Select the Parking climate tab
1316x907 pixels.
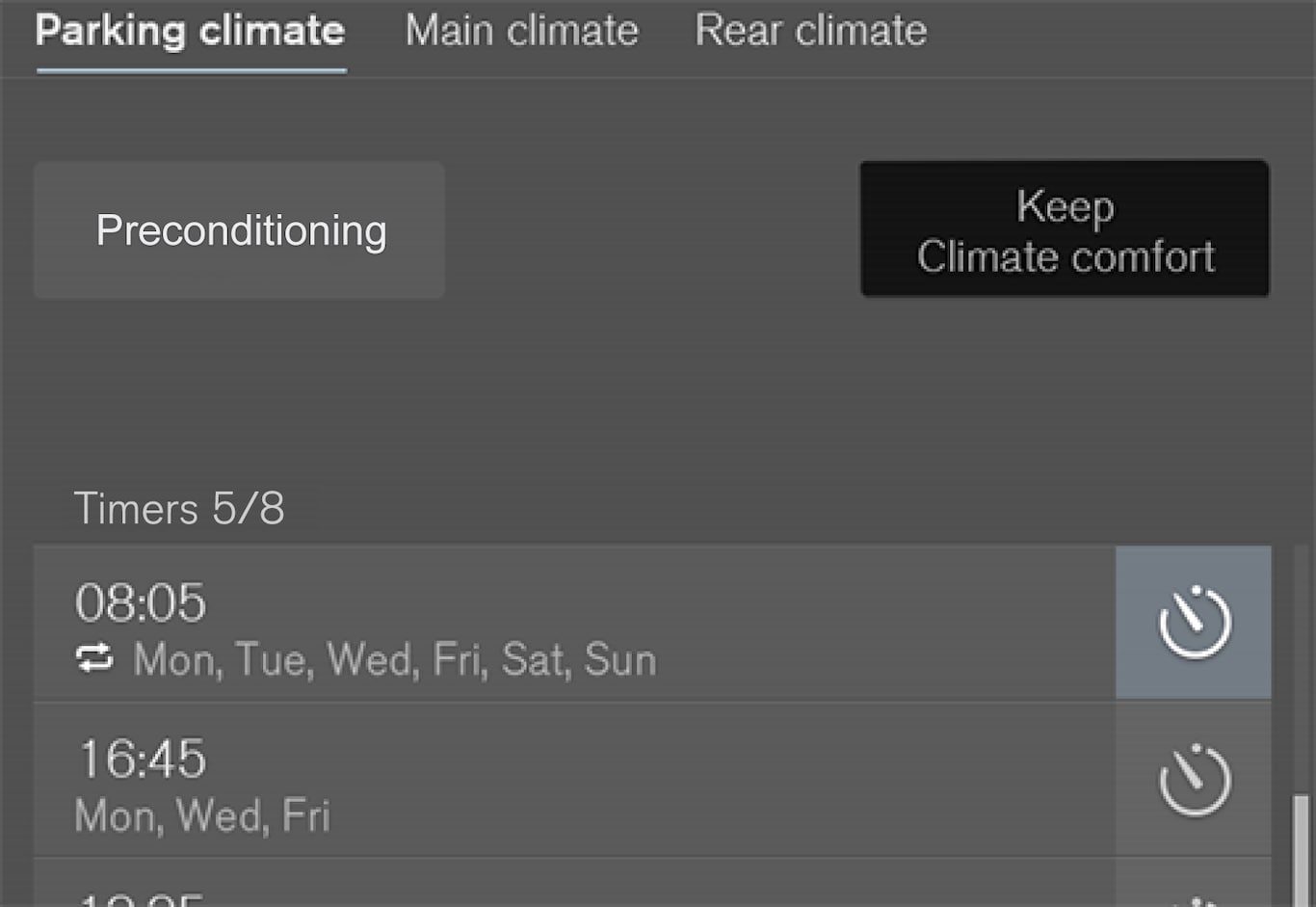190,31
